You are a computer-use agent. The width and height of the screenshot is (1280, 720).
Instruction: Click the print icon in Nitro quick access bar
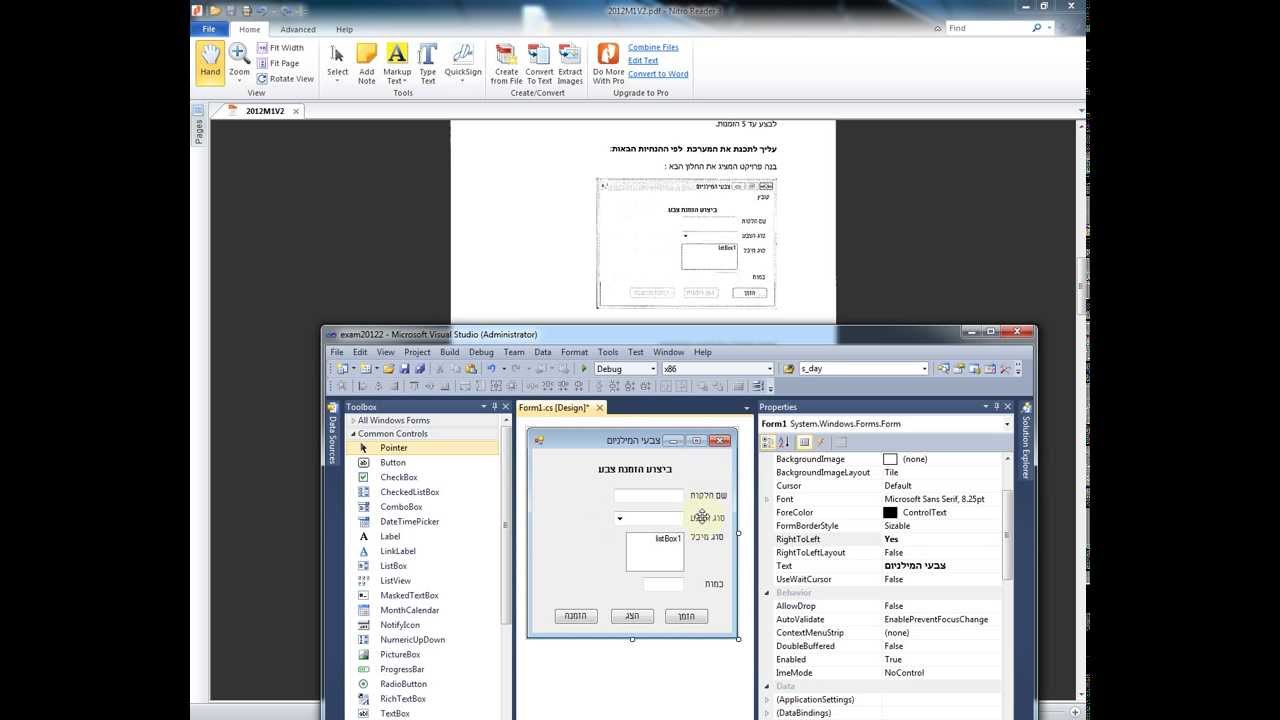click(245, 10)
